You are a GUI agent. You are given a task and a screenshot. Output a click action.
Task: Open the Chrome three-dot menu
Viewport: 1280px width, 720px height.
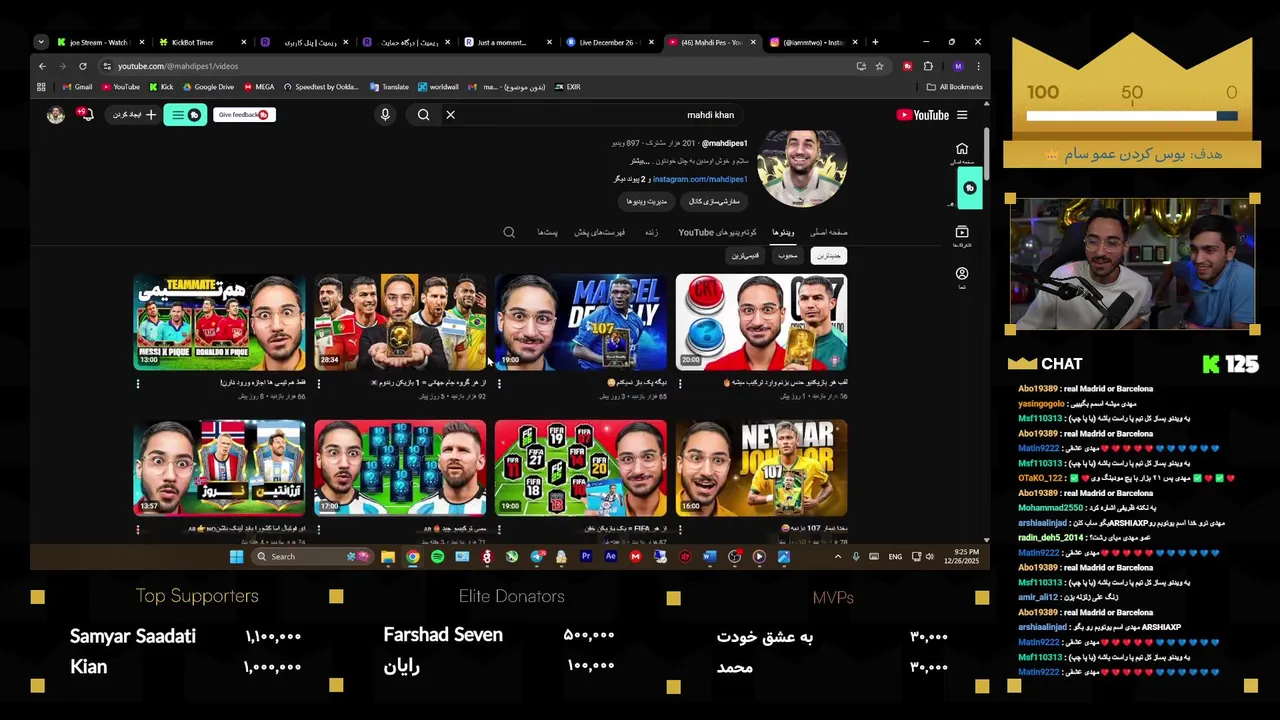click(977, 66)
